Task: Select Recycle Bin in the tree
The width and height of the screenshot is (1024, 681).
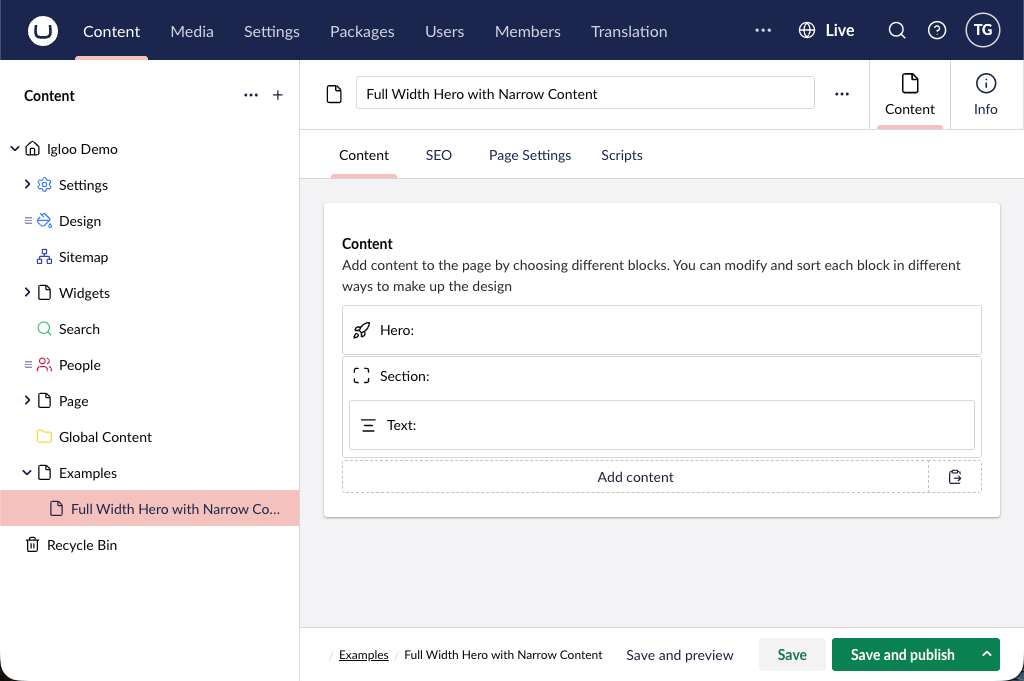Action: [x=82, y=545]
